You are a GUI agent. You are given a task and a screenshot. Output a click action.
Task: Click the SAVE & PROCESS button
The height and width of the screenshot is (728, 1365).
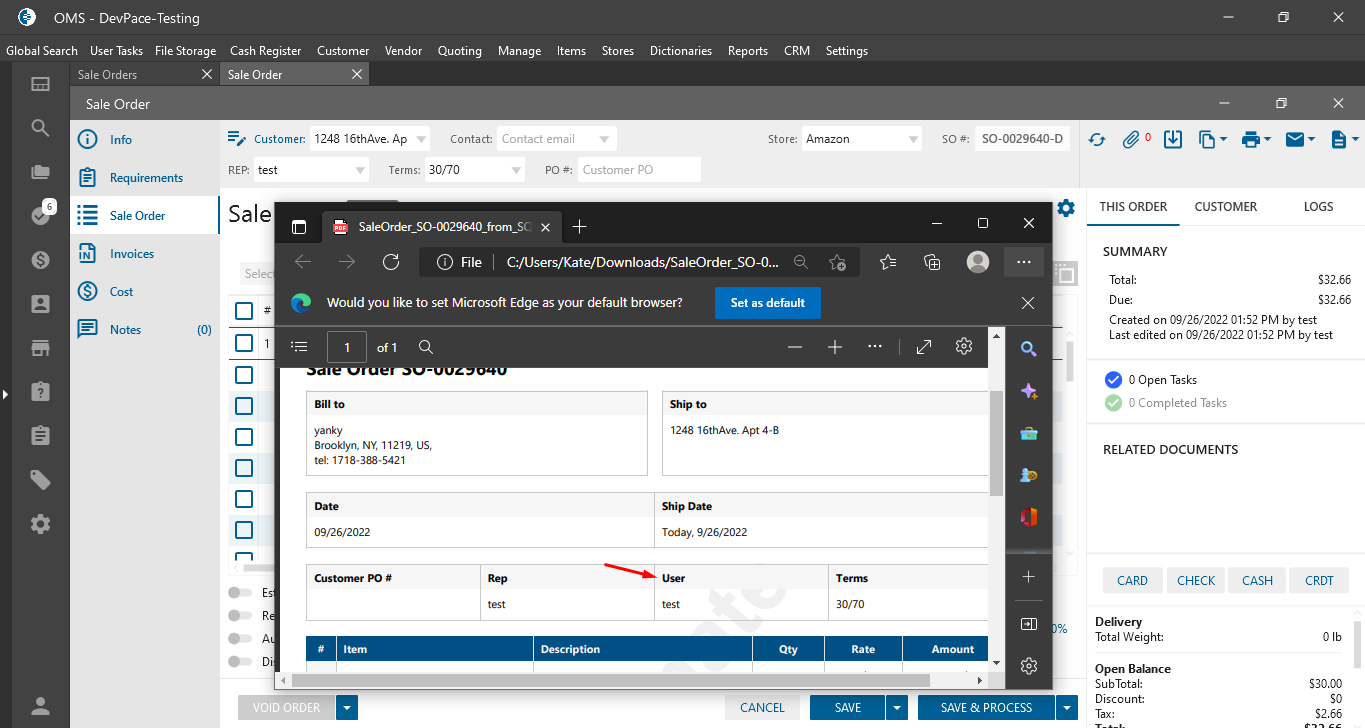986,708
